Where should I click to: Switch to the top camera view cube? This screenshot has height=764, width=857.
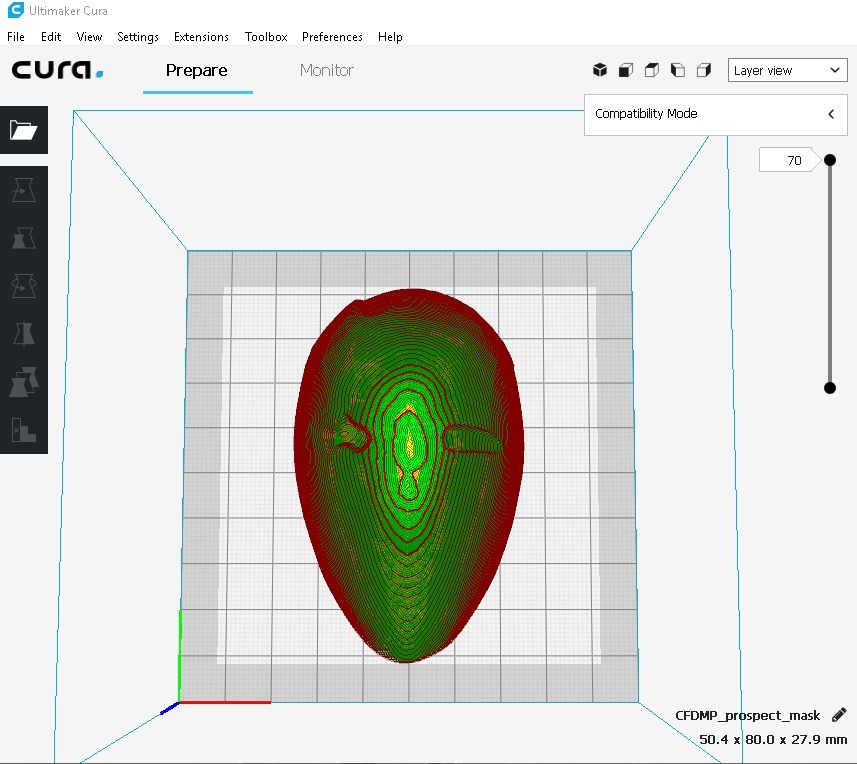point(651,70)
